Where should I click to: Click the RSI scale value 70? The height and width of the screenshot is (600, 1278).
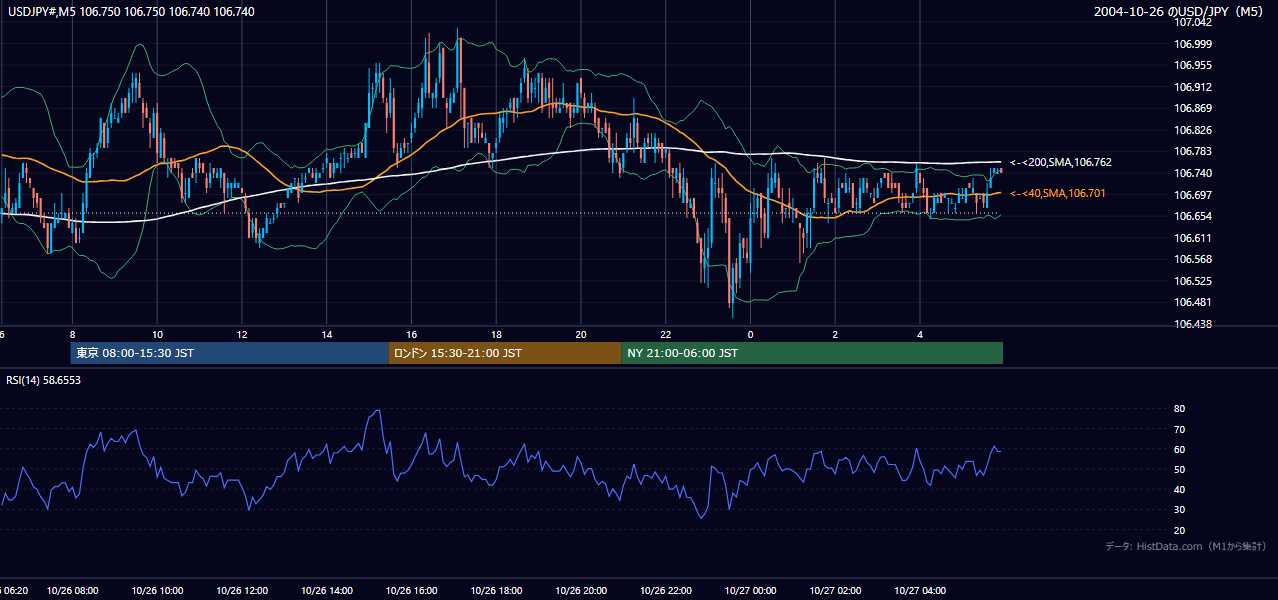coord(1179,429)
